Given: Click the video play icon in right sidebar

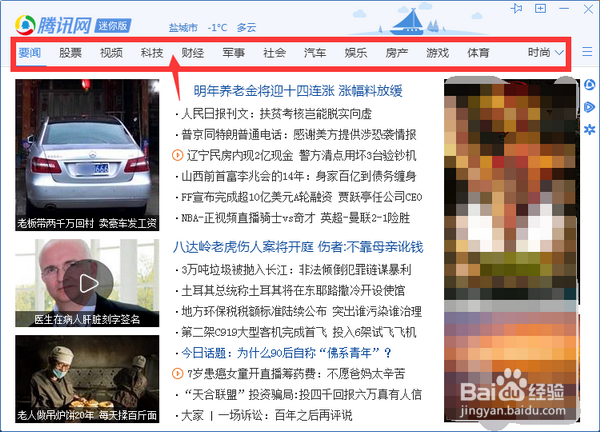Looking at the screenshot, I should (x=590, y=107).
